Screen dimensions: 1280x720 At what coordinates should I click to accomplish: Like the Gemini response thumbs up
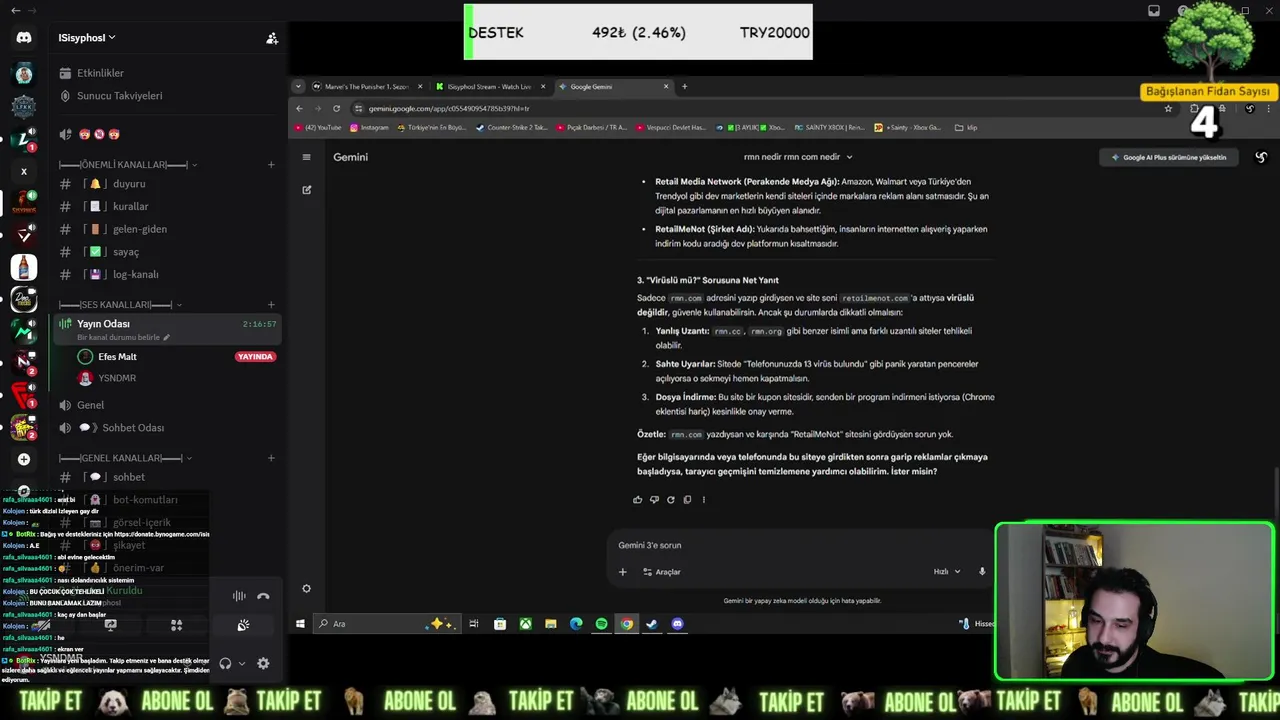tap(638, 500)
